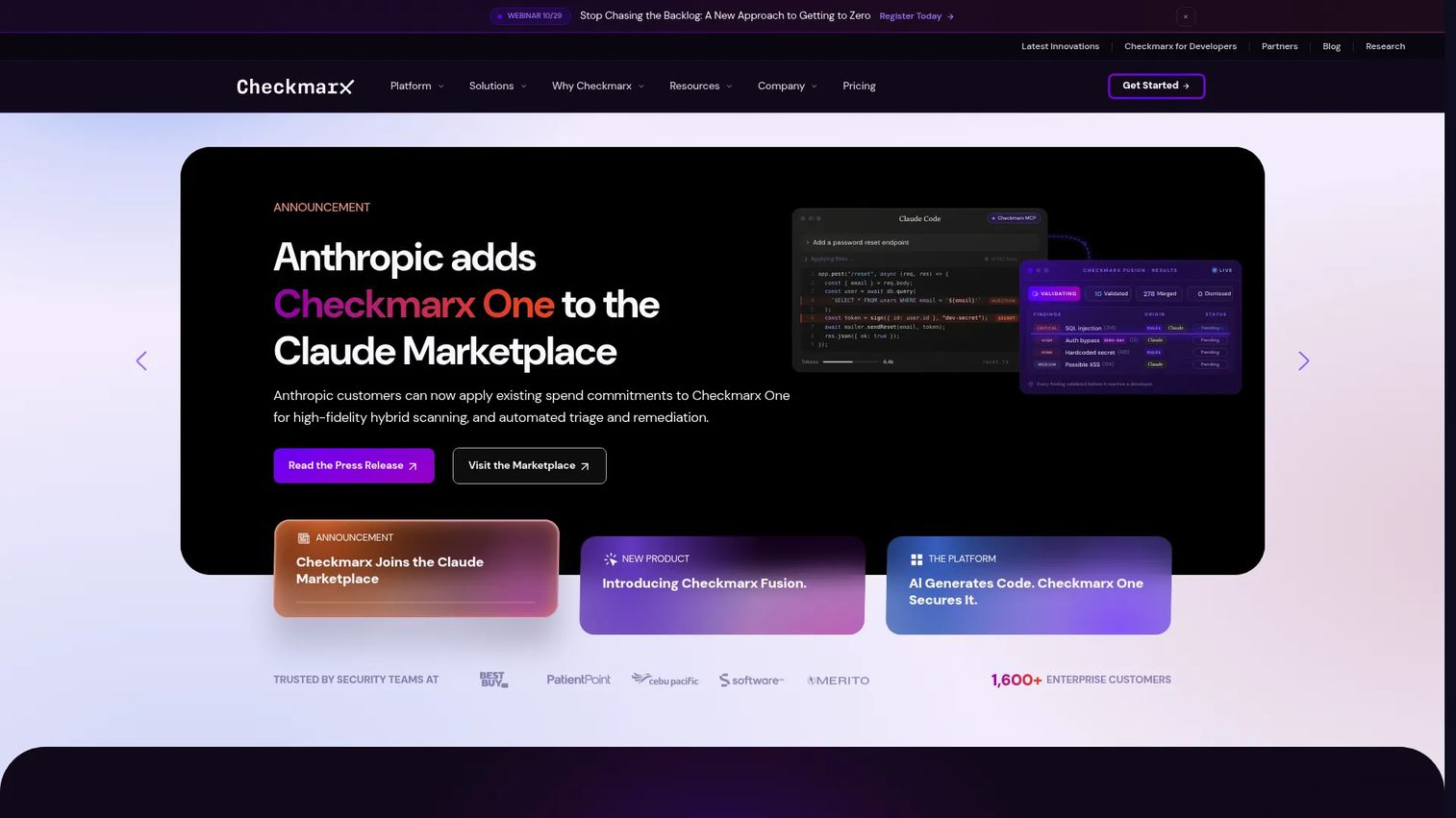The height and width of the screenshot is (818, 1456).
Task: Click the PatientPoint logo
Action: (578, 680)
